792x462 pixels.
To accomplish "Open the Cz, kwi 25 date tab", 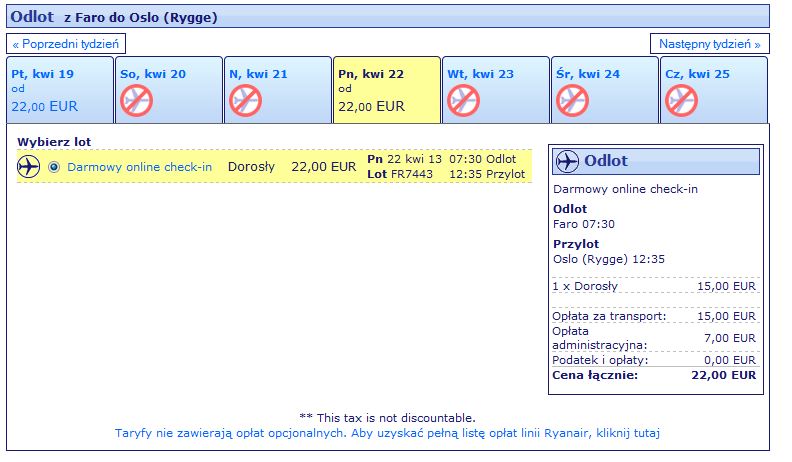I will pyautogui.click(x=714, y=90).
